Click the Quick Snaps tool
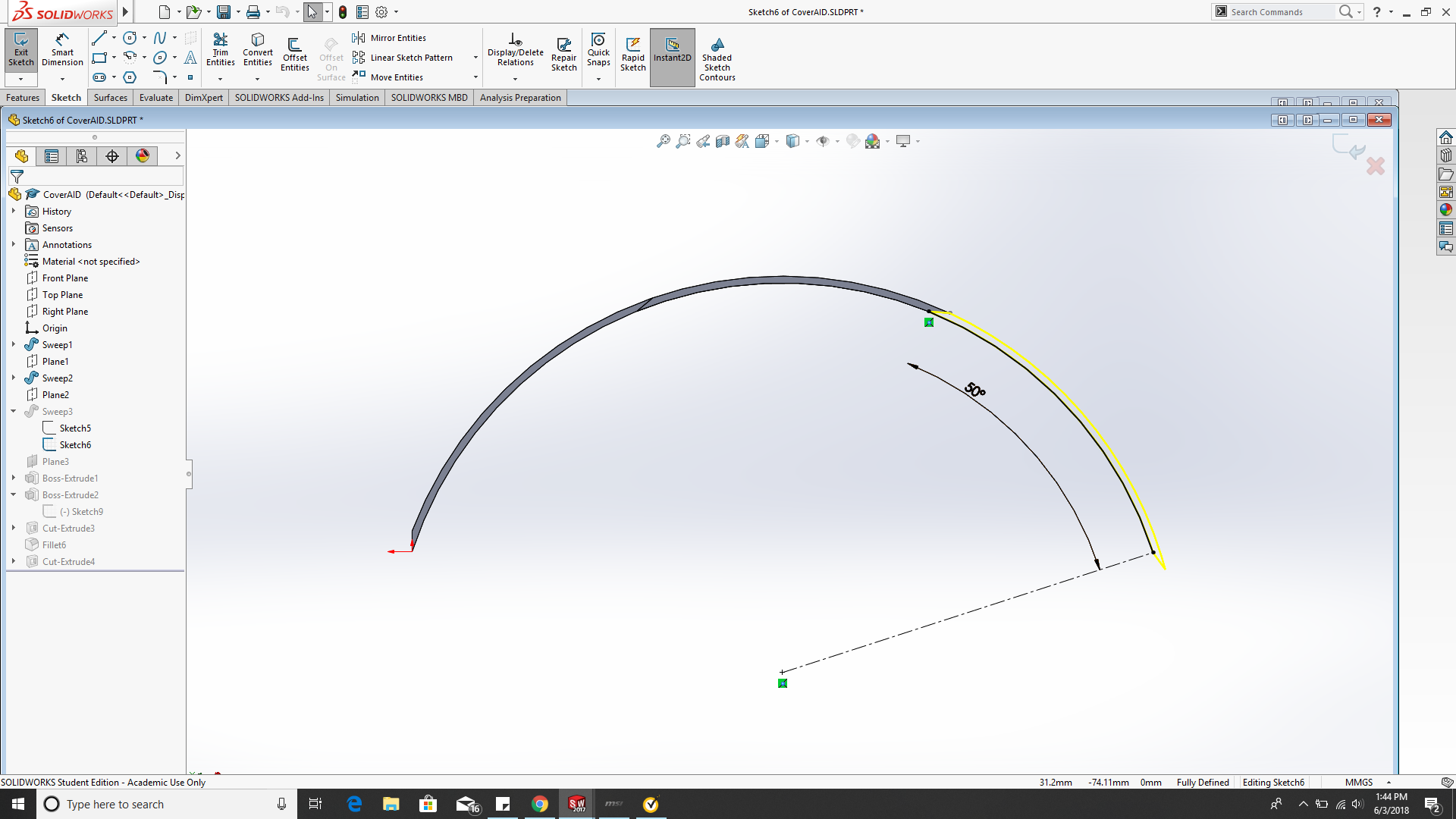1456x819 pixels. (x=598, y=52)
